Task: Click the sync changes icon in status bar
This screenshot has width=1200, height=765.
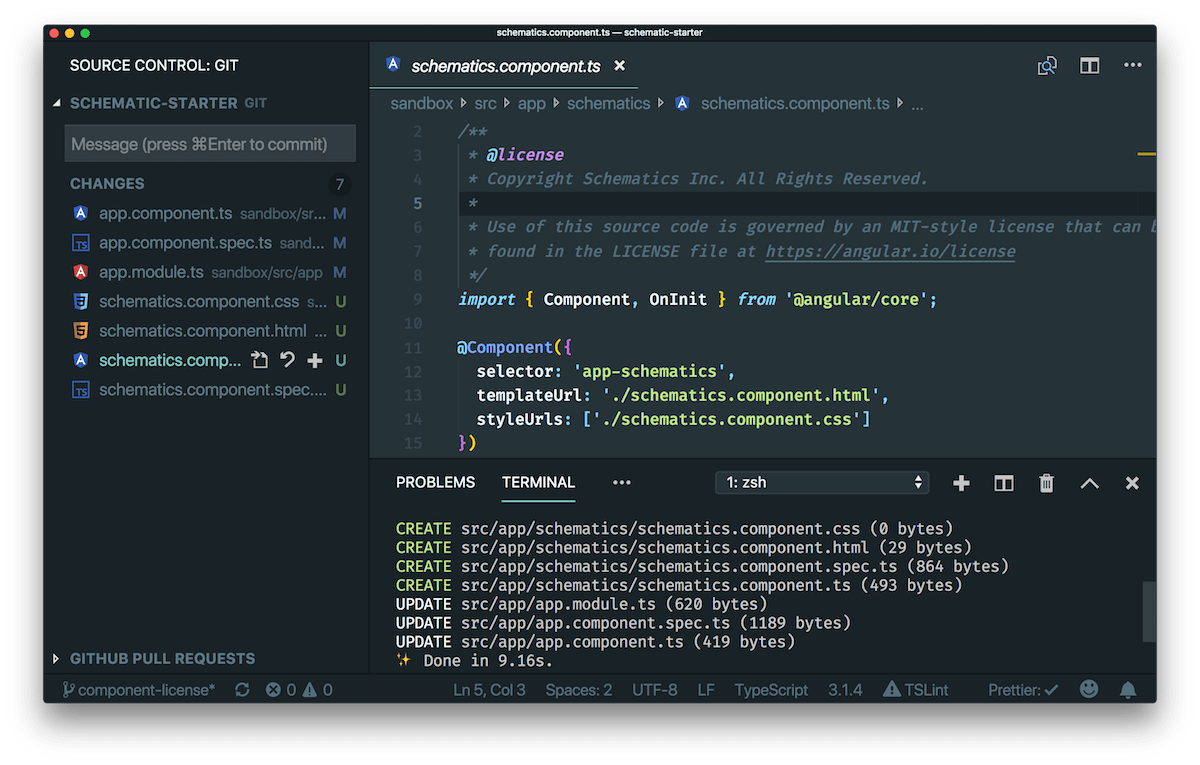Action: coord(242,690)
